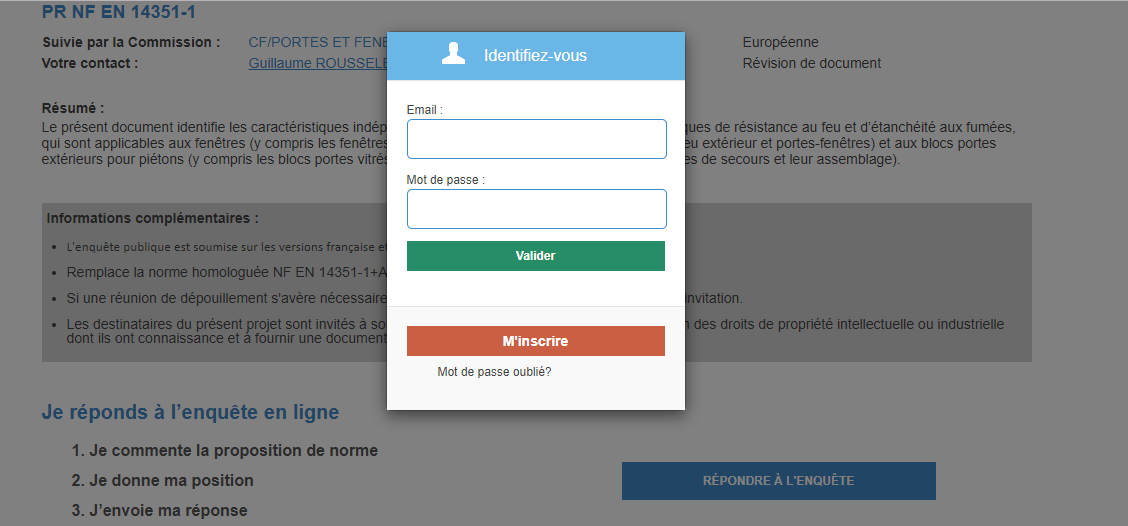Screen dimensions: 1128x526
Task: Click the Résumé section label
Action: point(73,109)
